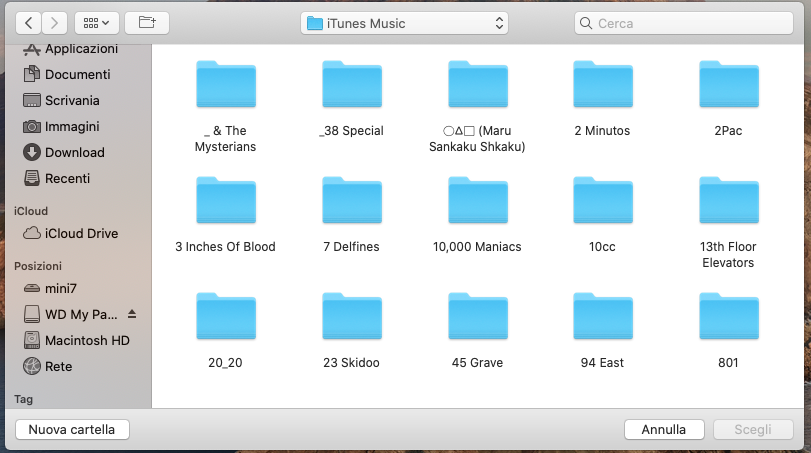Select WD My Pa... drive in sidebar
The height and width of the screenshot is (453, 811).
[71, 314]
